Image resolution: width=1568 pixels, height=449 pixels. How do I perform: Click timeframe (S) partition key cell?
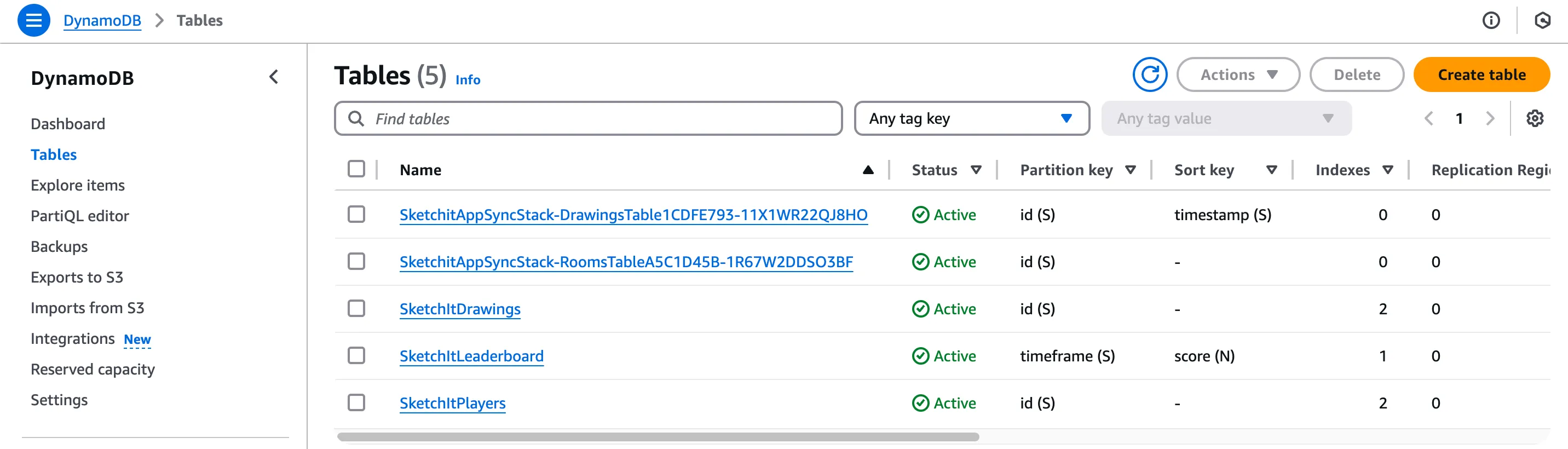click(x=1067, y=356)
